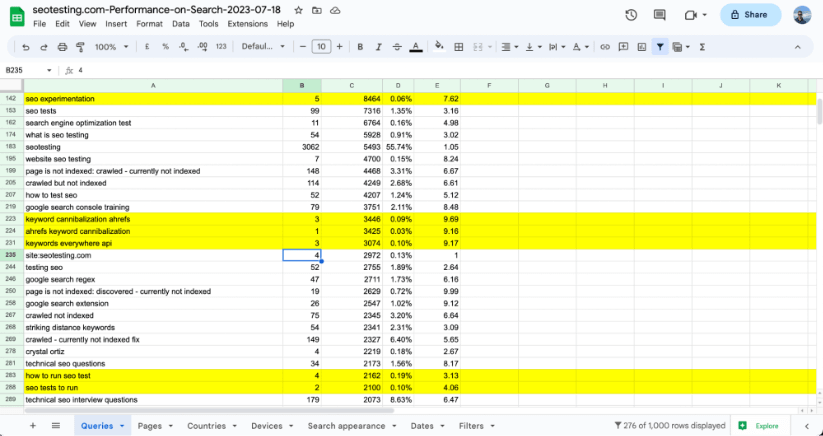
Task: Click the Name box showing B235
Action: point(28,70)
